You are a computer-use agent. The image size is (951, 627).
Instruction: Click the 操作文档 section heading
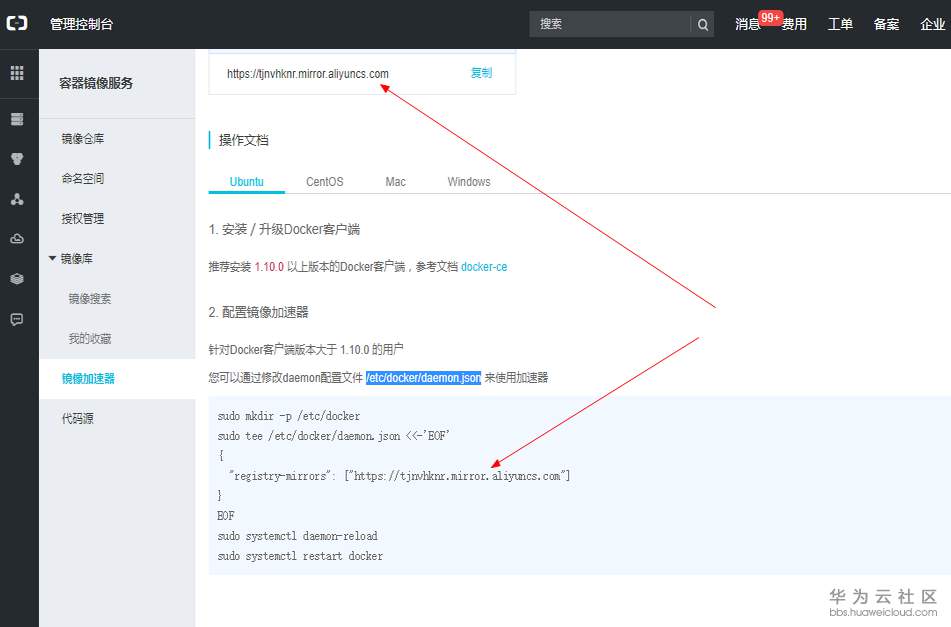243,140
